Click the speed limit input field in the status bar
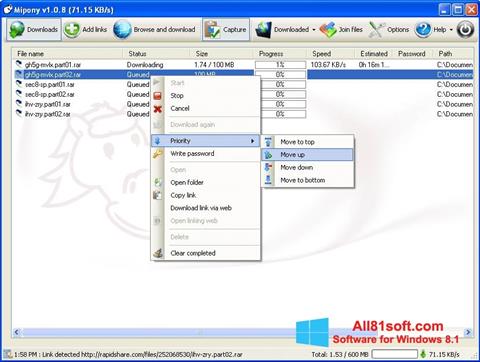The image size is (480, 362). point(395,354)
